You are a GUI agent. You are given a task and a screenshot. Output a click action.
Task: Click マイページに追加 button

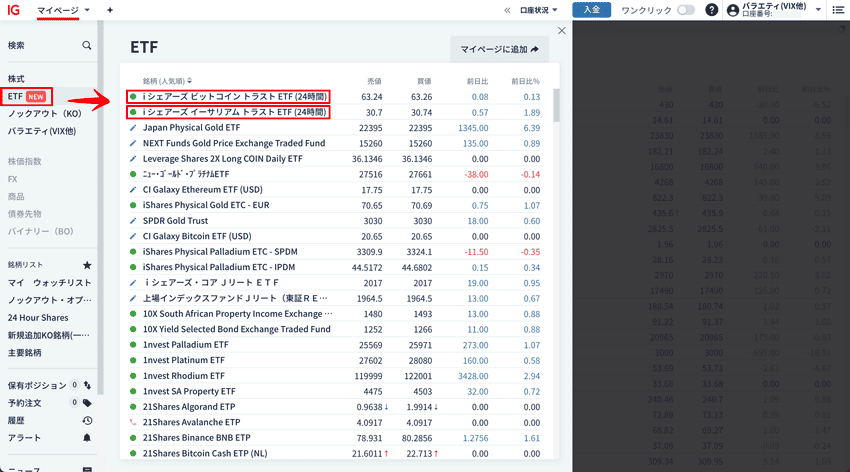[x=499, y=49]
